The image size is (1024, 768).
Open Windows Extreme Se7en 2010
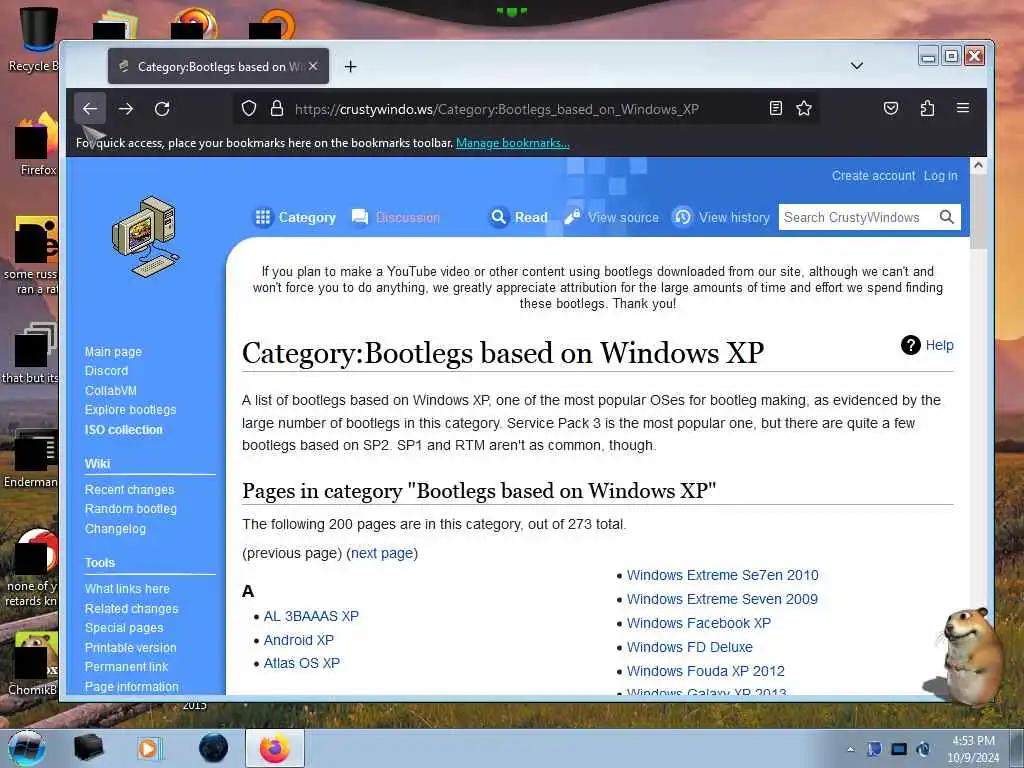point(722,575)
